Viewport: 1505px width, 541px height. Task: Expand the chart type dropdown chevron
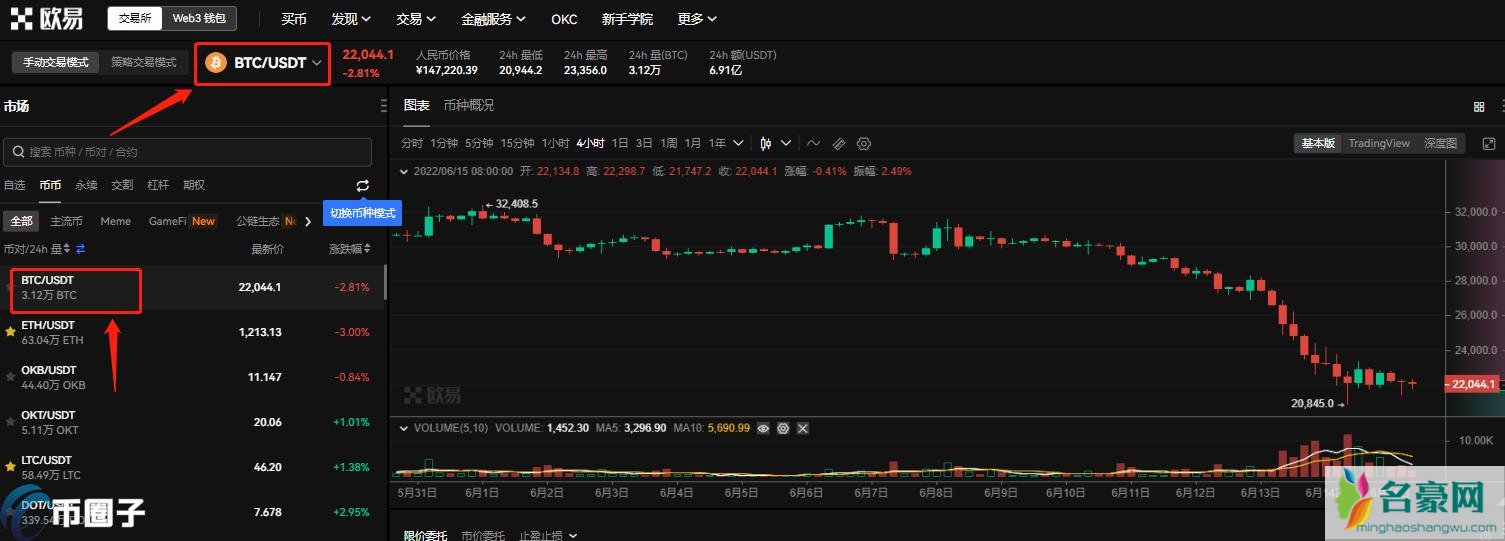(x=786, y=143)
